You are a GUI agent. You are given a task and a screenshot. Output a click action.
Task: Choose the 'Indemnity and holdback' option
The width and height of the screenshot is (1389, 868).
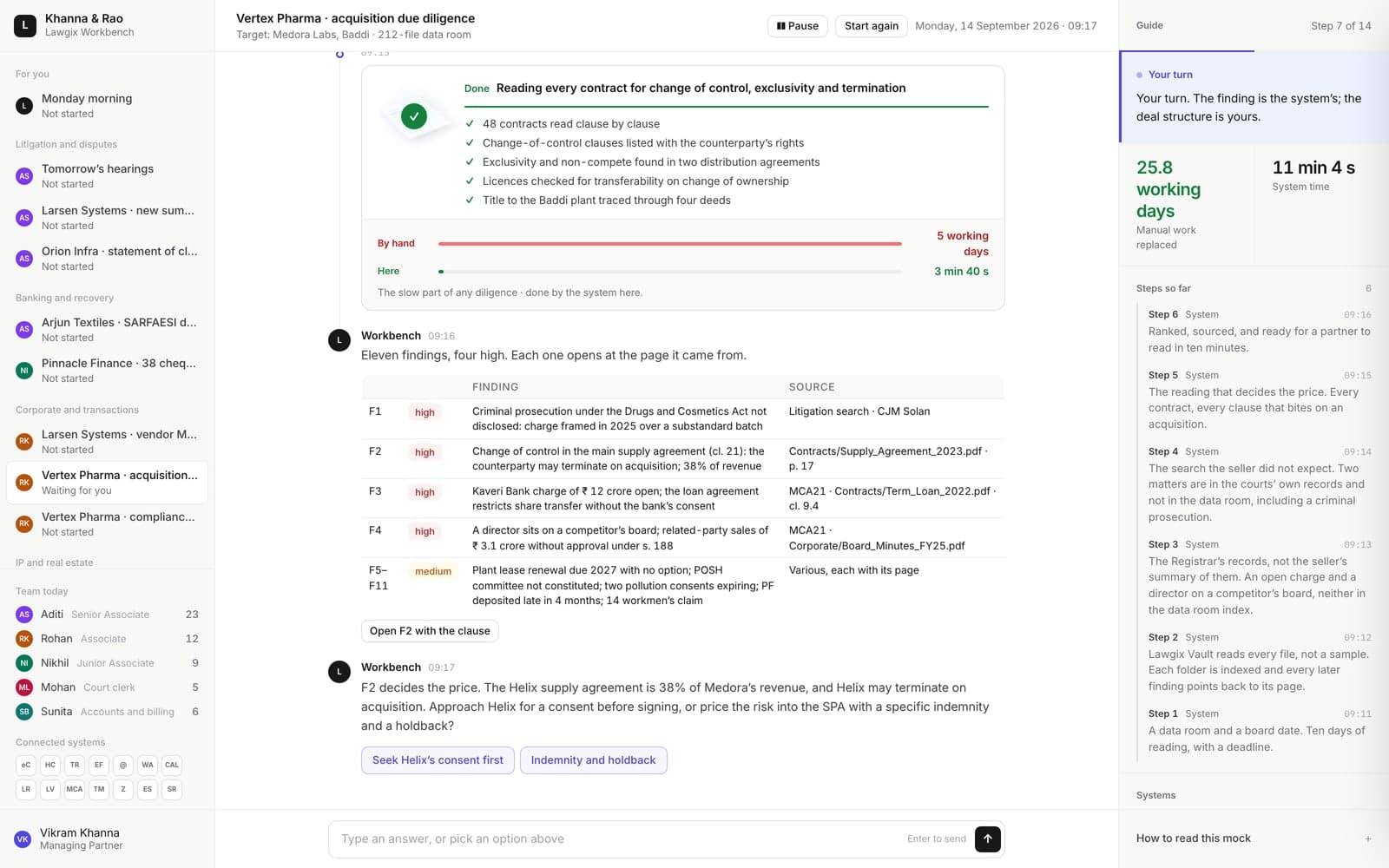[x=594, y=760]
